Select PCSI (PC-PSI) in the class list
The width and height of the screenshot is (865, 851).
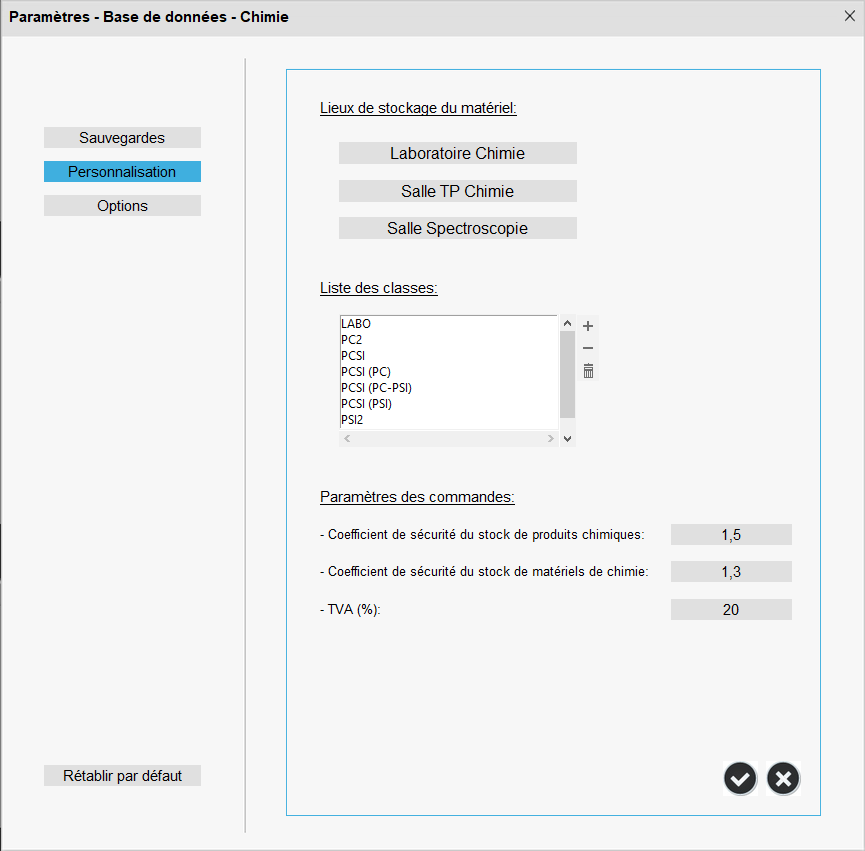tap(376, 388)
